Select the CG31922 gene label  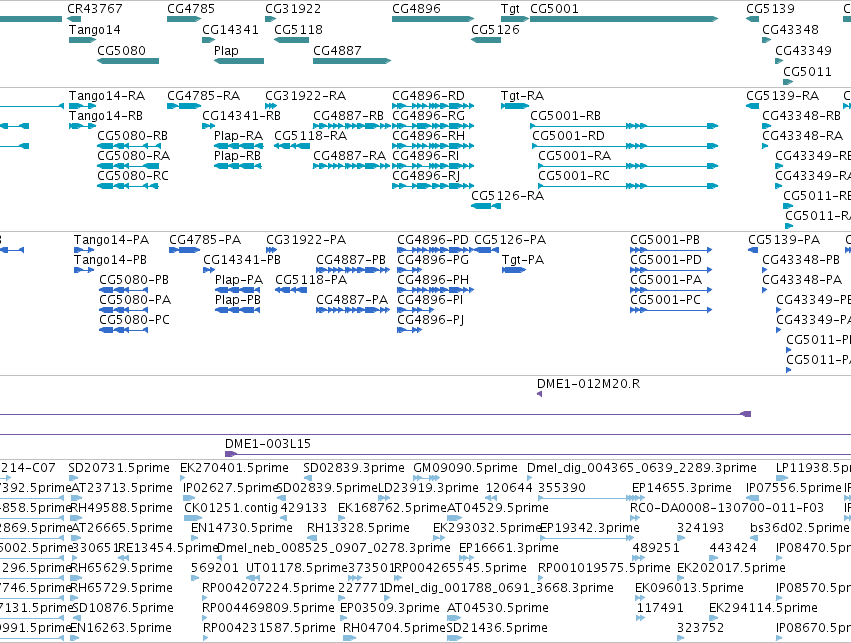click(293, 9)
